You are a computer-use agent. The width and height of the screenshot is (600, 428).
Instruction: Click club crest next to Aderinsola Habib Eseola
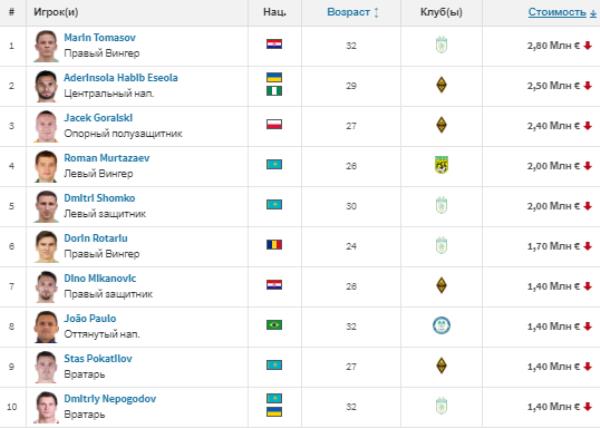coord(441,85)
